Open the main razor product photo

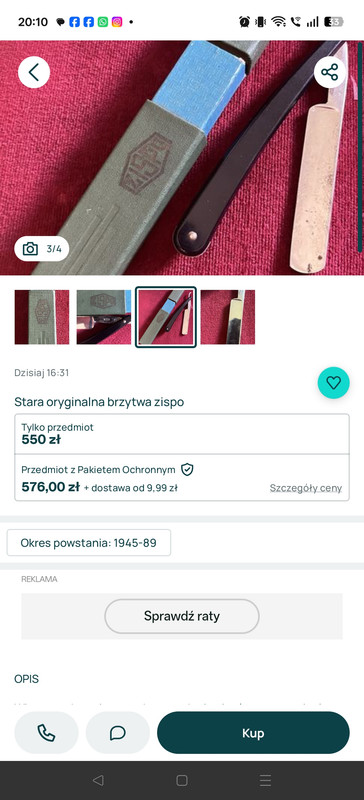182,158
